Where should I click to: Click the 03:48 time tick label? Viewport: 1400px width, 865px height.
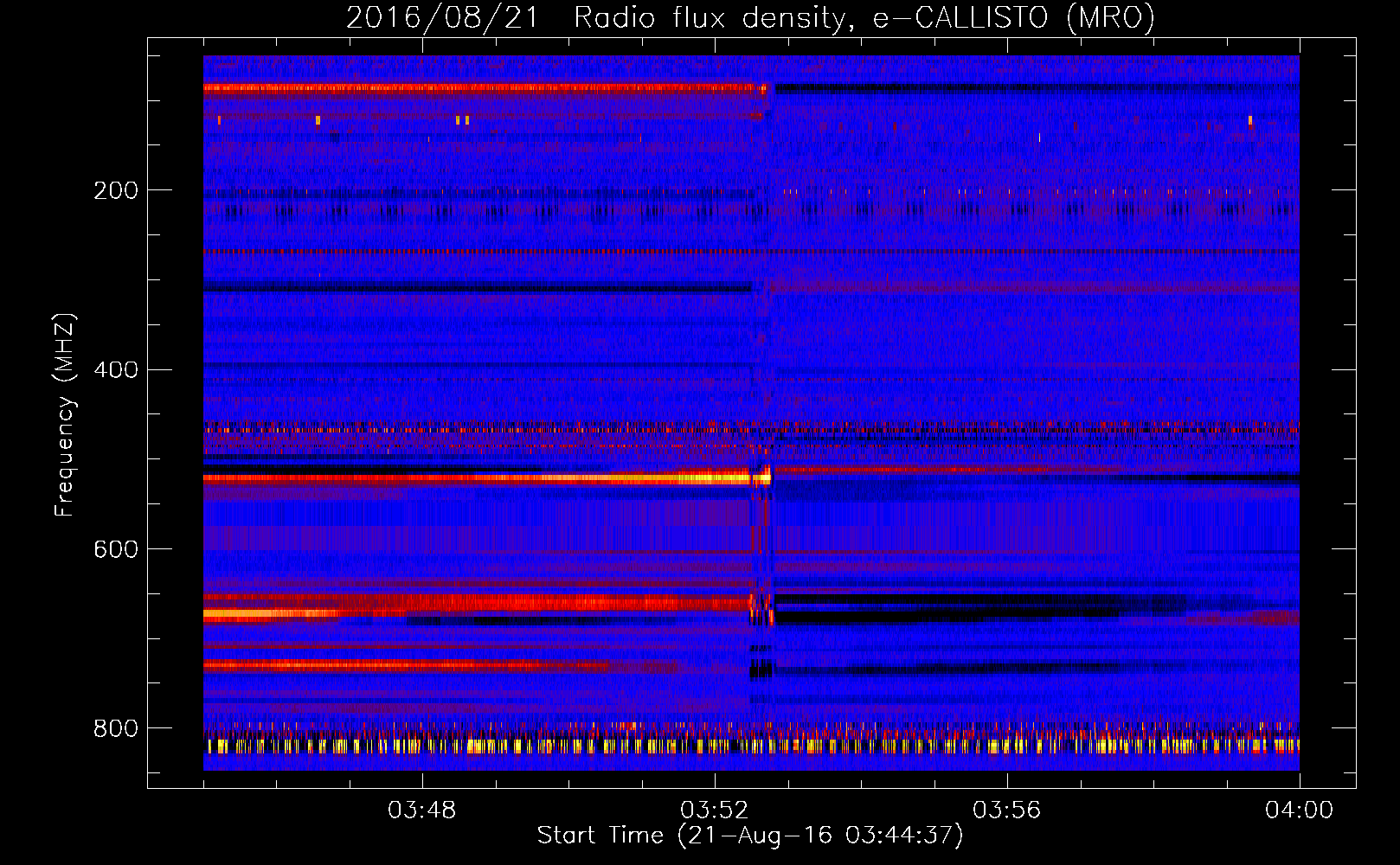(x=422, y=811)
